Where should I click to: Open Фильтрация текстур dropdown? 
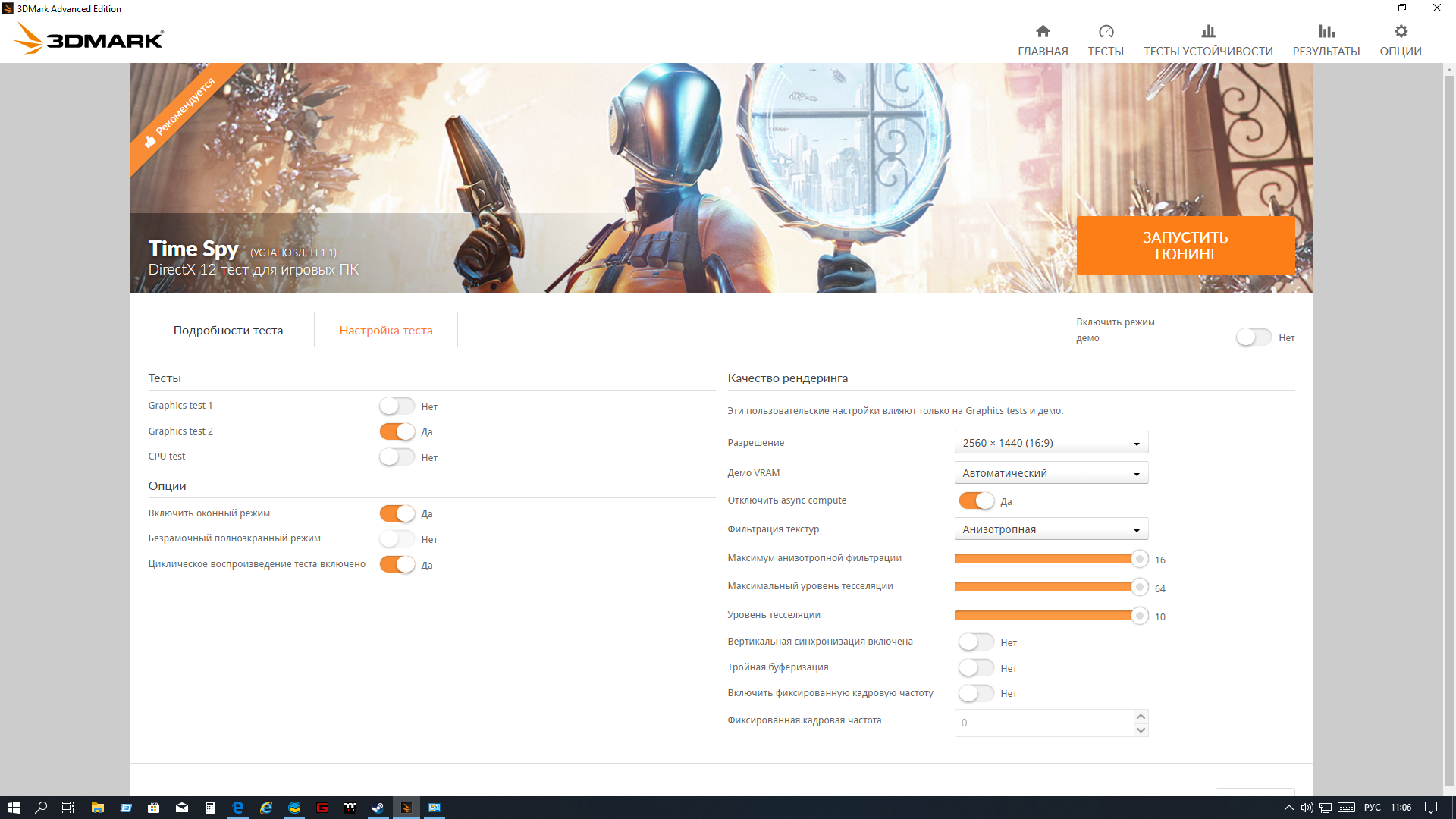(1051, 529)
